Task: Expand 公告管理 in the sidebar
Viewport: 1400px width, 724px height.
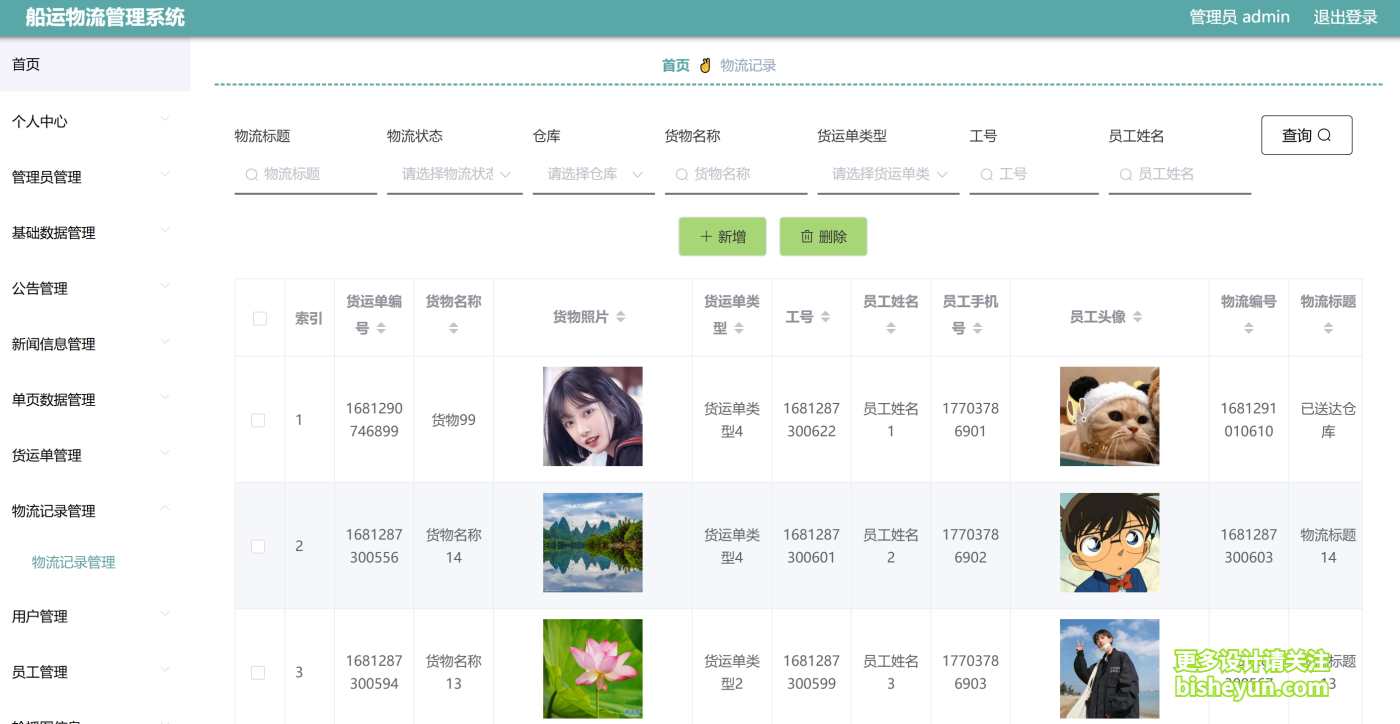Action: [95, 288]
